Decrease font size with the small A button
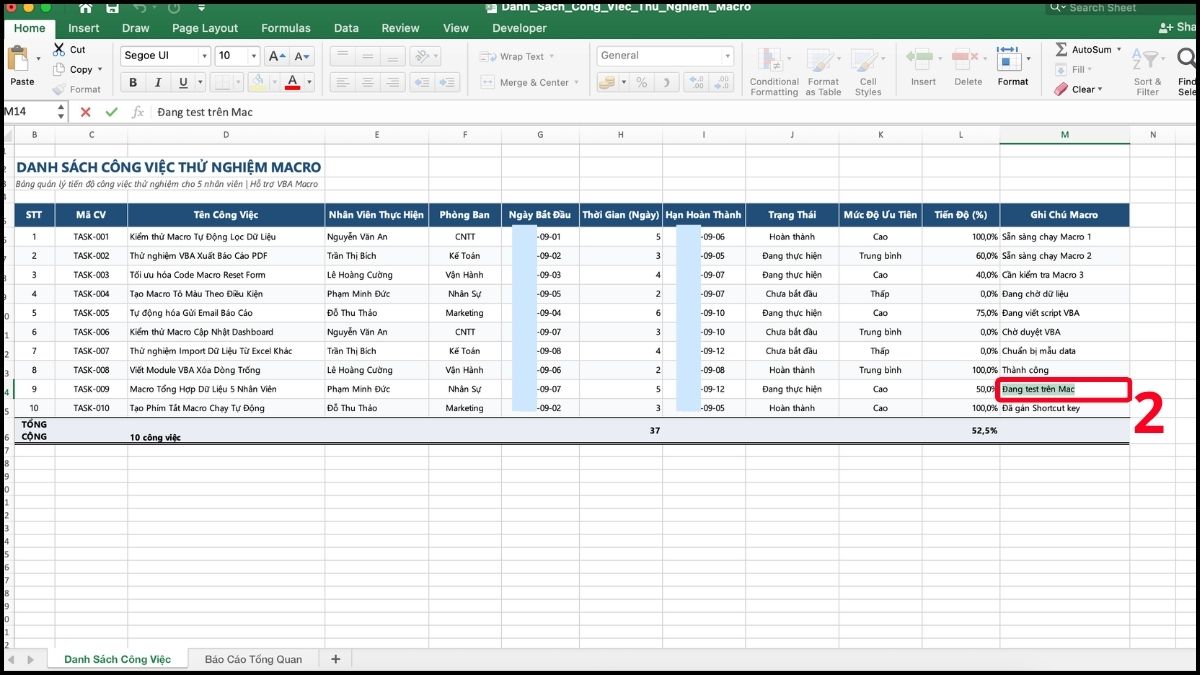This screenshot has width=1200, height=675. point(301,56)
